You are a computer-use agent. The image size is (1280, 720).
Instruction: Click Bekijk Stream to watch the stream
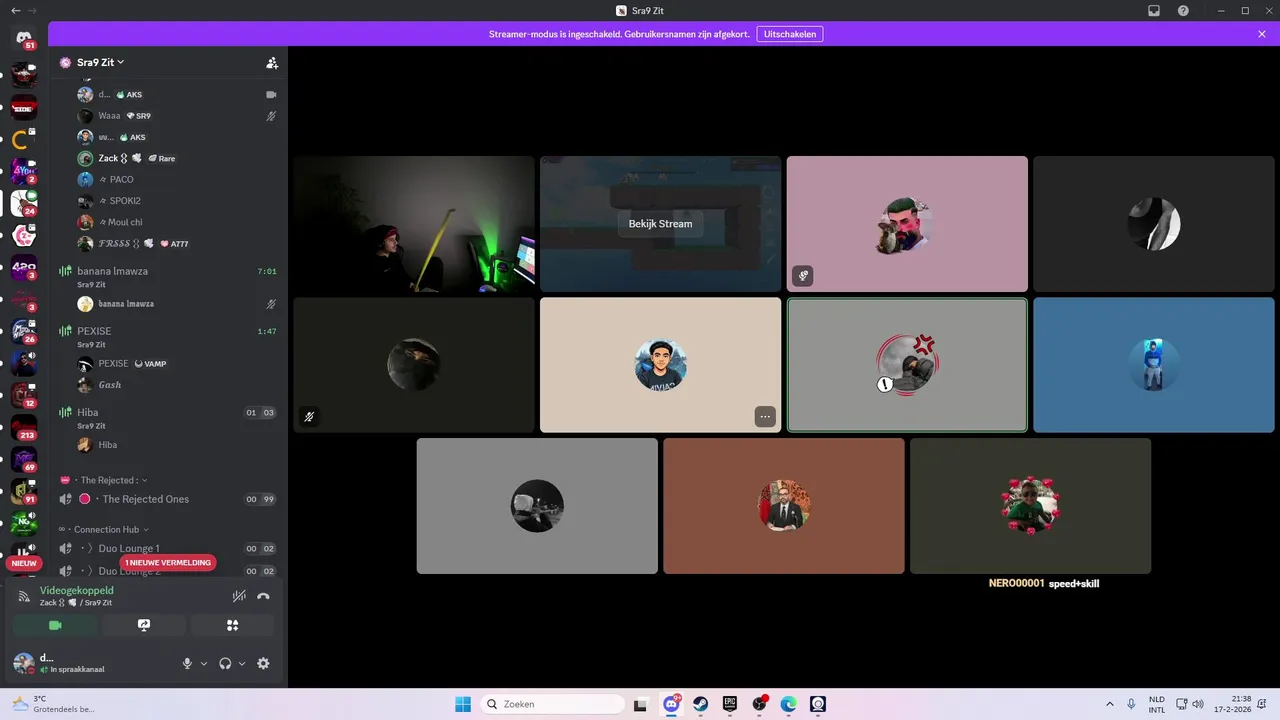click(660, 224)
